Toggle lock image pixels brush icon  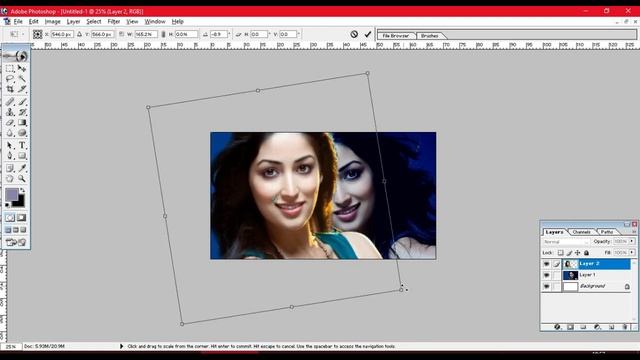[x=569, y=253]
